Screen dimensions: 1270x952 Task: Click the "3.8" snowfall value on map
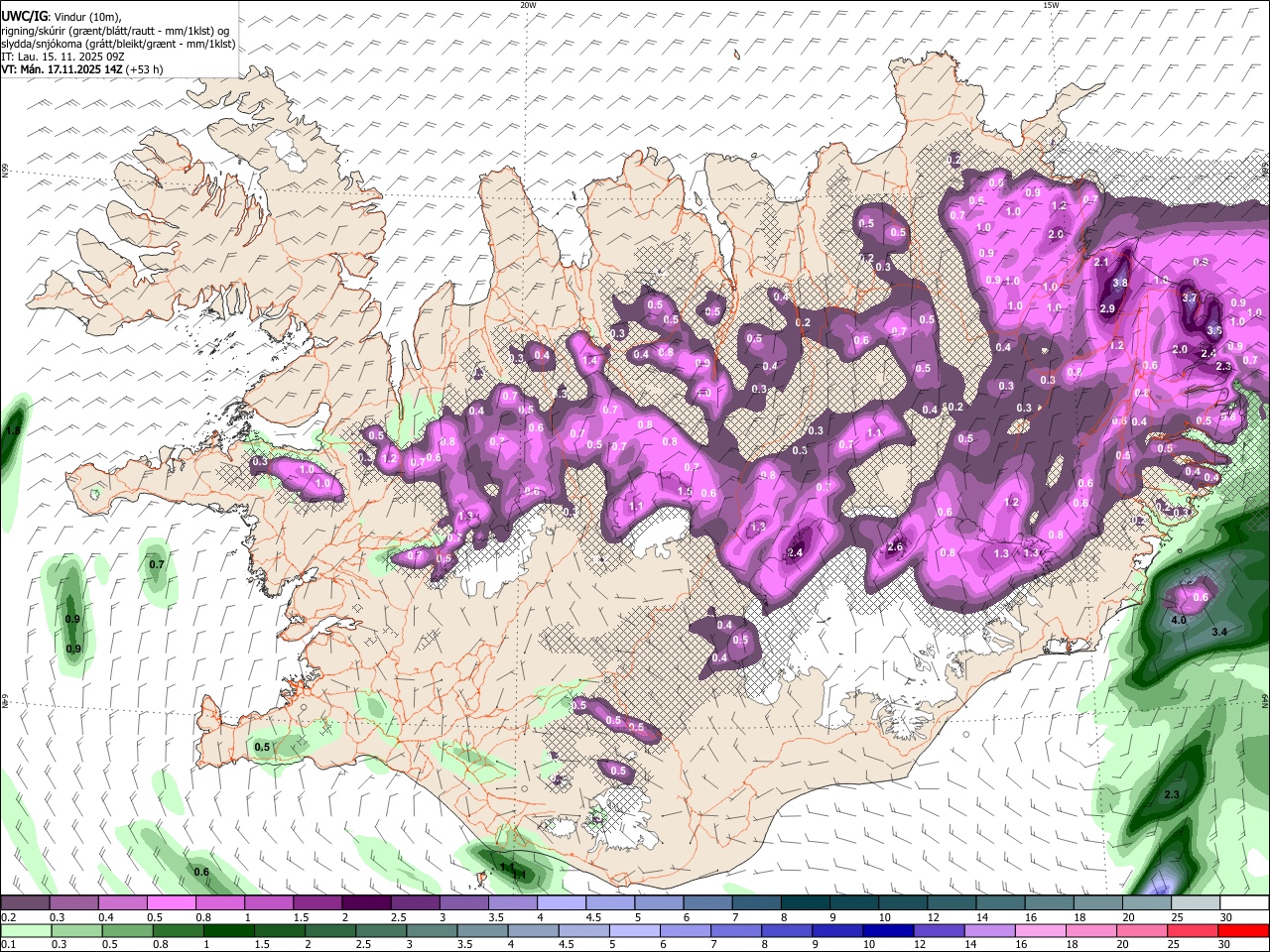(x=1120, y=283)
